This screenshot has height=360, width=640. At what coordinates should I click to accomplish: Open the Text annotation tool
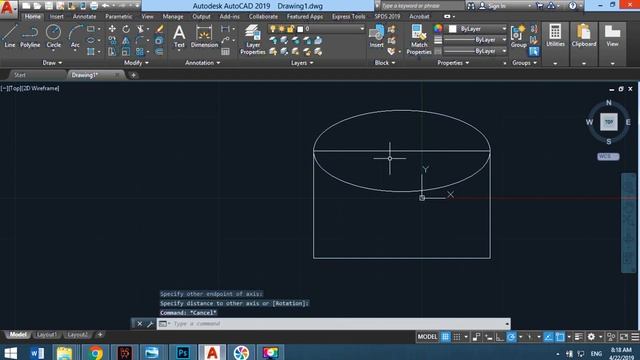tap(179, 36)
